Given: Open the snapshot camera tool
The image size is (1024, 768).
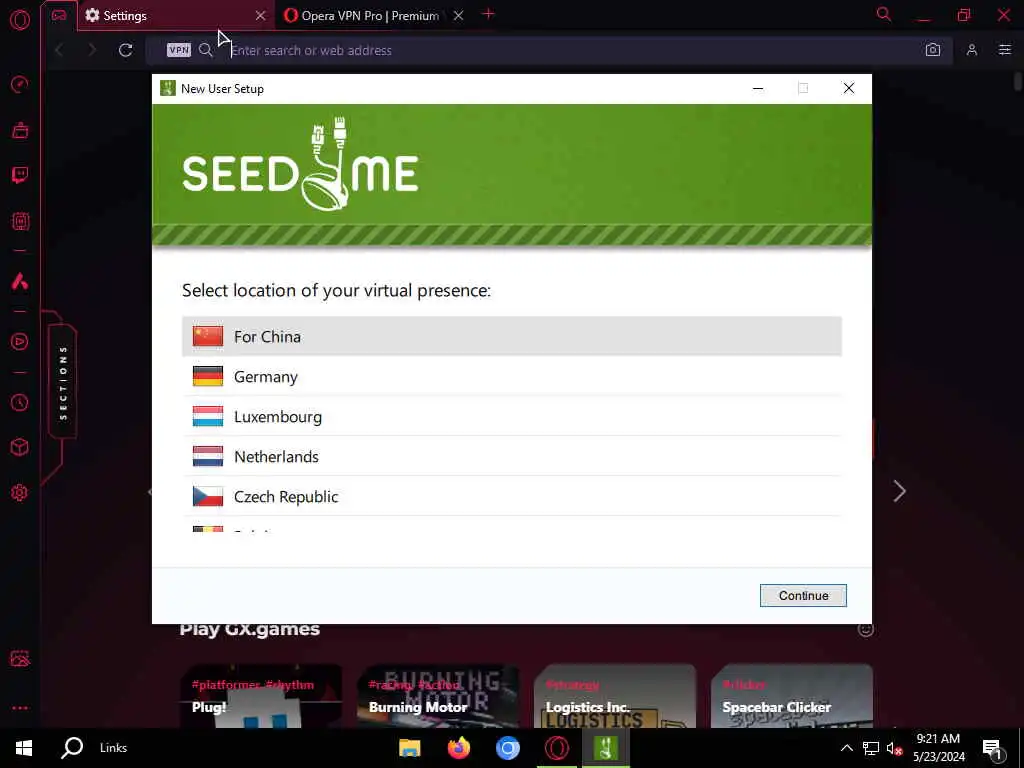Looking at the screenshot, I should 933,50.
